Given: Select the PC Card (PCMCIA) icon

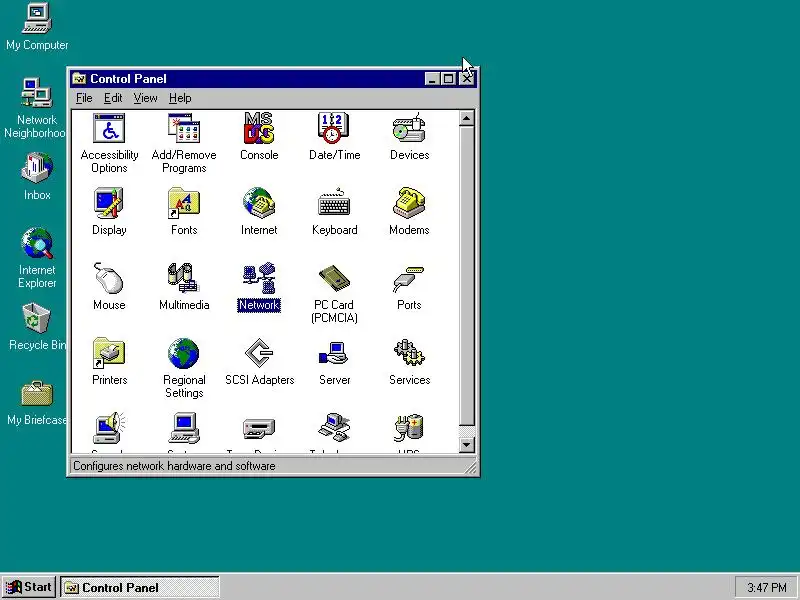Looking at the screenshot, I should (334, 279).
